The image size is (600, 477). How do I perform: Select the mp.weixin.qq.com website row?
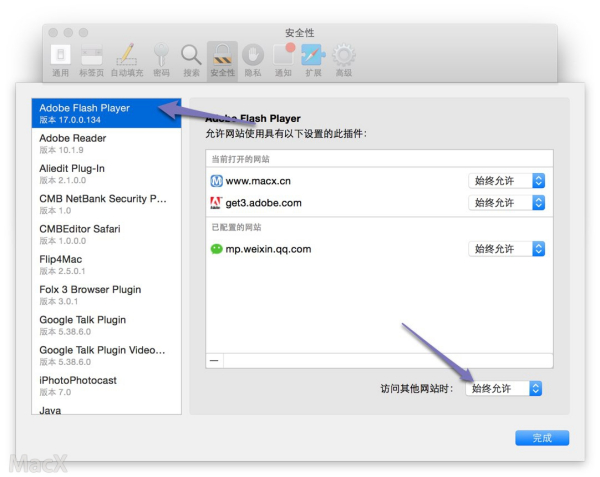point(379,249)
